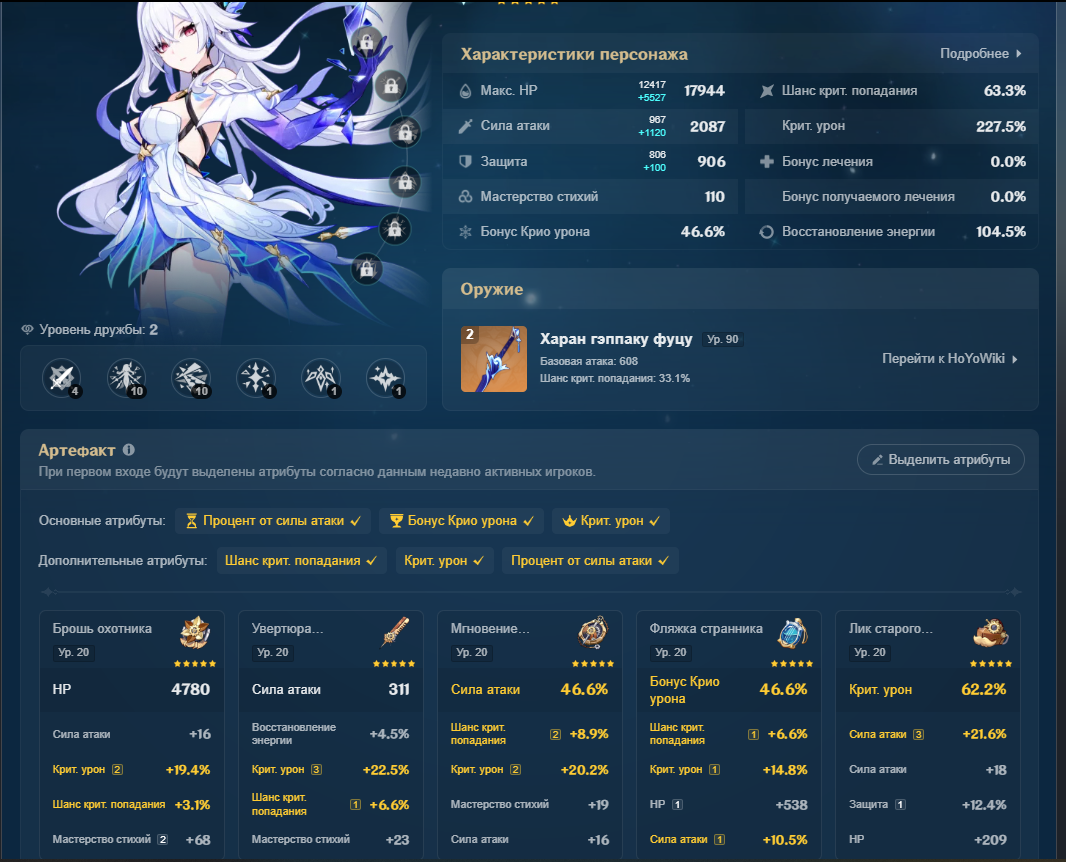Click the Макс. HP total 17944
The height and width of the screenshot is (862, 1066).
click(x=704, y=91)
